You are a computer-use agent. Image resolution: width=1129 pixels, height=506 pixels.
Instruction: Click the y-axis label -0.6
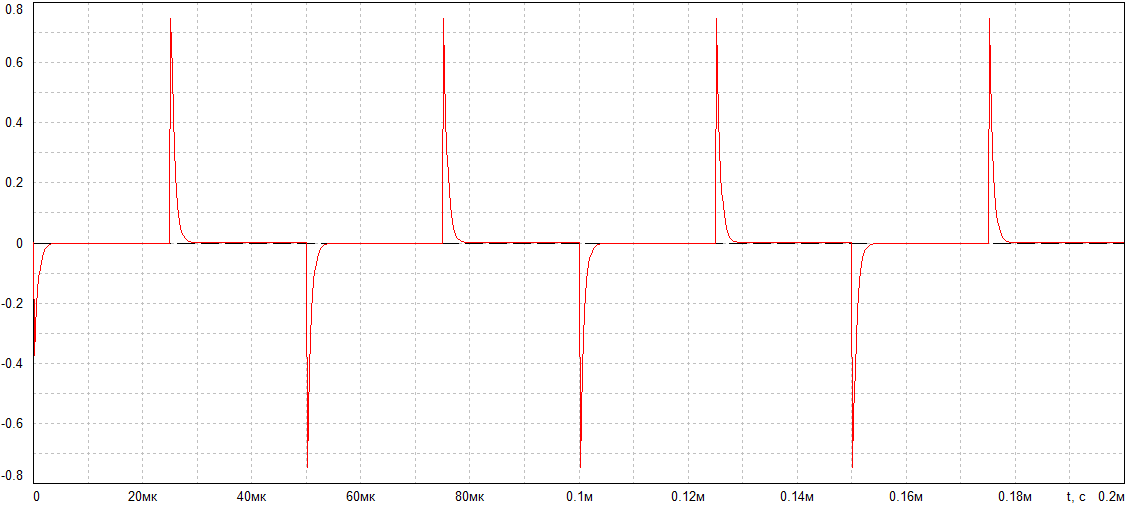[12, 423]
